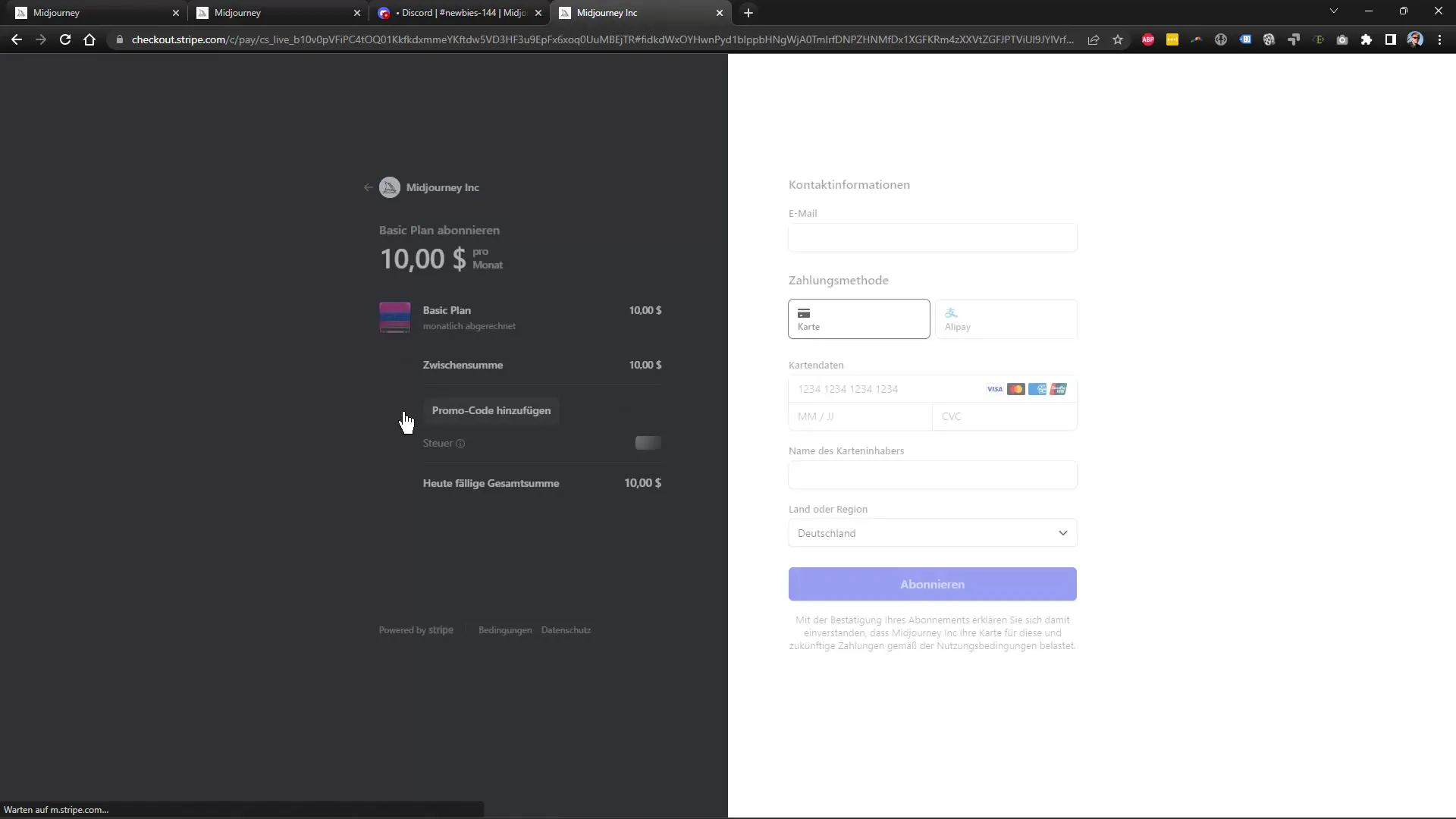The width and height of the screenshot is (1456, 819).
Task: Open the tab search chevron
Action: coord(1334,11)
